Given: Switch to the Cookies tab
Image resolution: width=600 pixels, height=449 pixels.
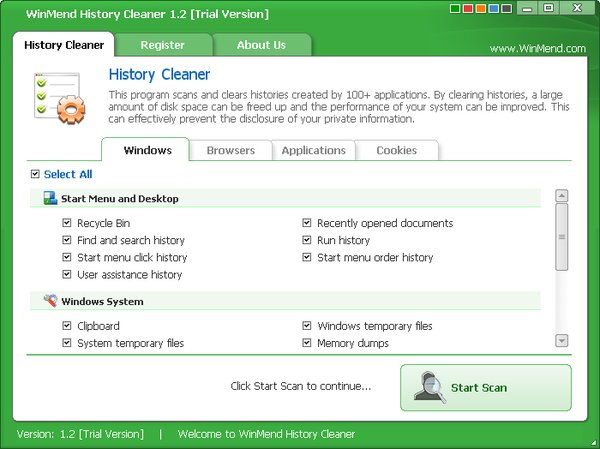Looking at the screenshot, I should pos(396,150).
